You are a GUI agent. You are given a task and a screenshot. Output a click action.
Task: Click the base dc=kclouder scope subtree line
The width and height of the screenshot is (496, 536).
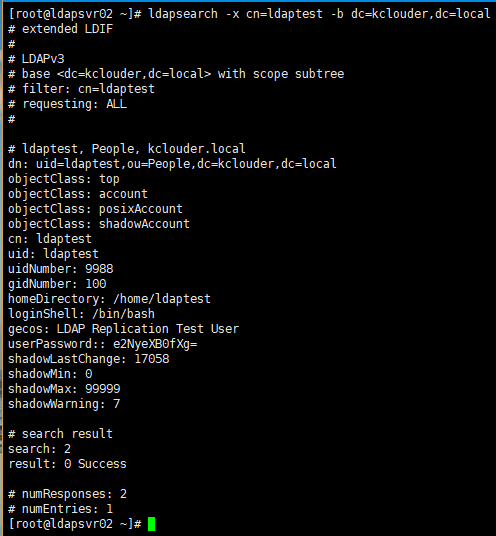point(176,74)
